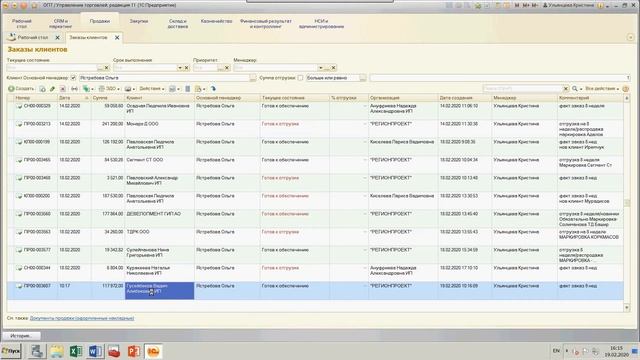Open Word from the taskbar
The height and width of the screenshot is (360, 640).
(x=95, y=351)
